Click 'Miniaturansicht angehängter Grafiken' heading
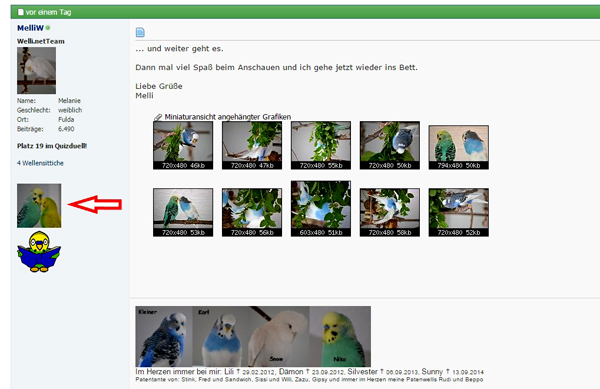Image resolution: width=600 pixels, height=389 pixels. (228, 117)
